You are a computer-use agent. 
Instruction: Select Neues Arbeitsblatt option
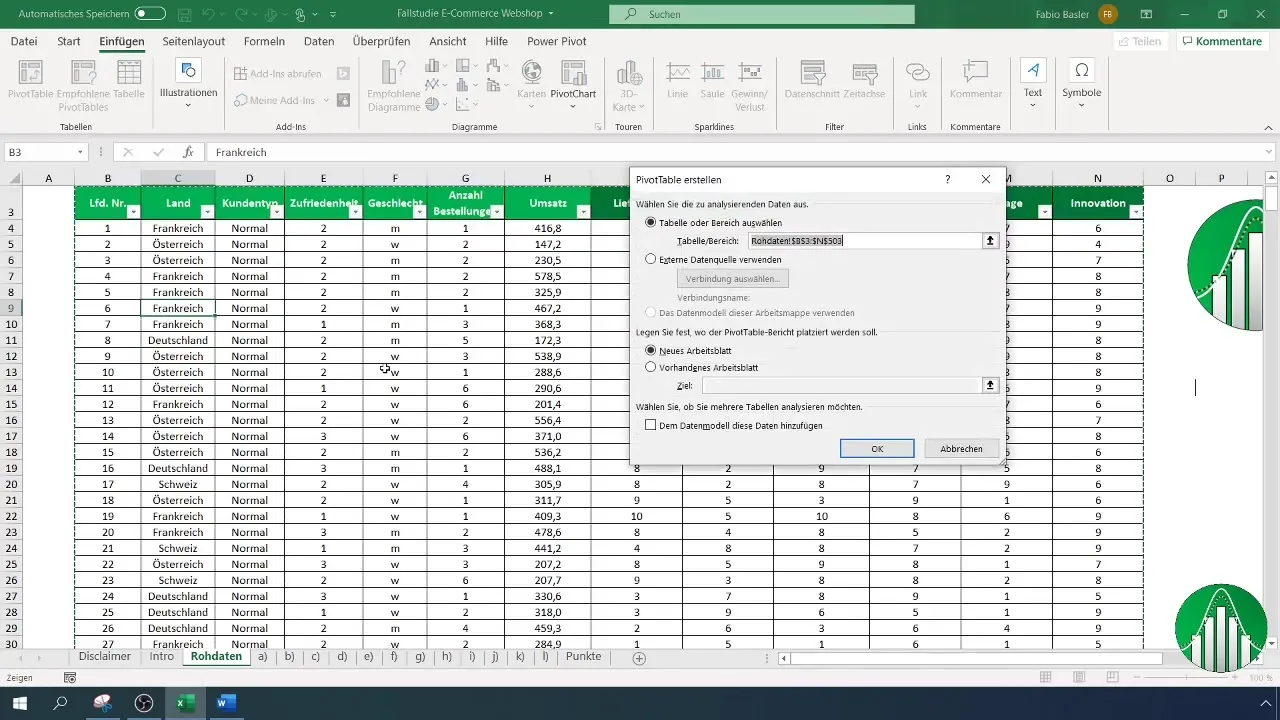(652, 351)
